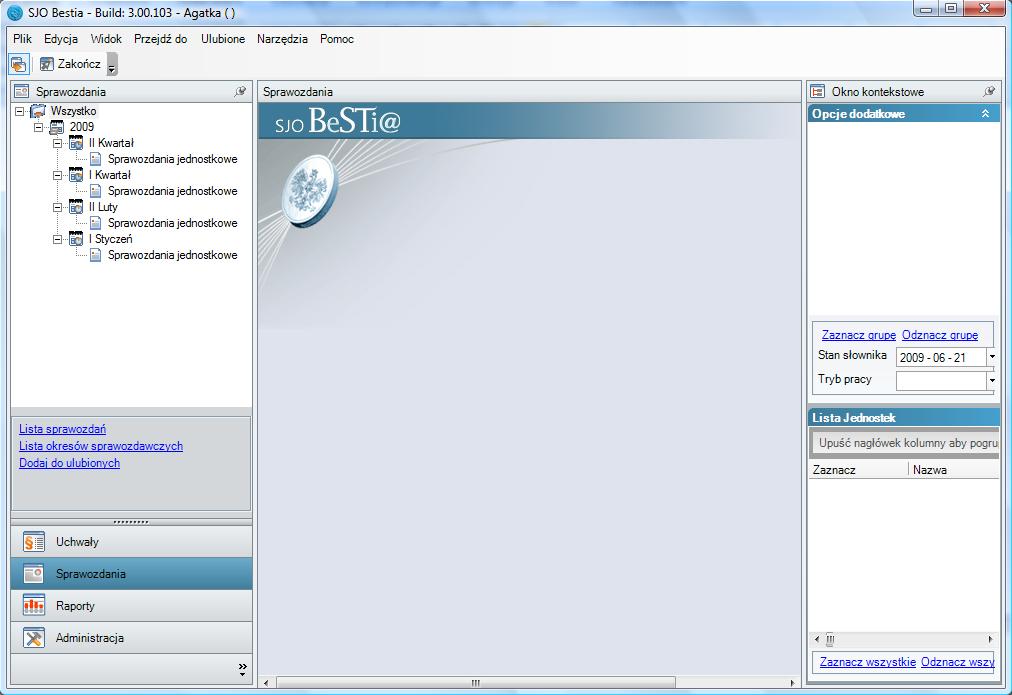Screen dimensions: 1012x695
Task: Open the Lista sprawozdań link
Action: [x=63, y=428]
